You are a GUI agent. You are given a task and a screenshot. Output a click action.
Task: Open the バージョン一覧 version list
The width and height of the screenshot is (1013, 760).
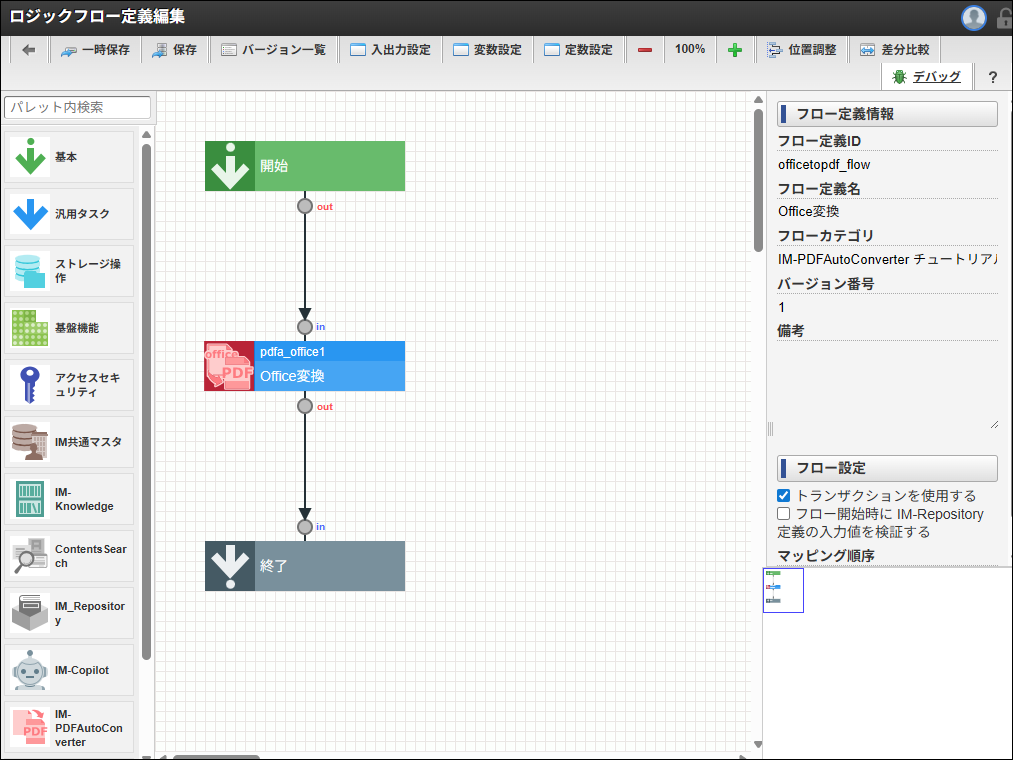point(273,50)
